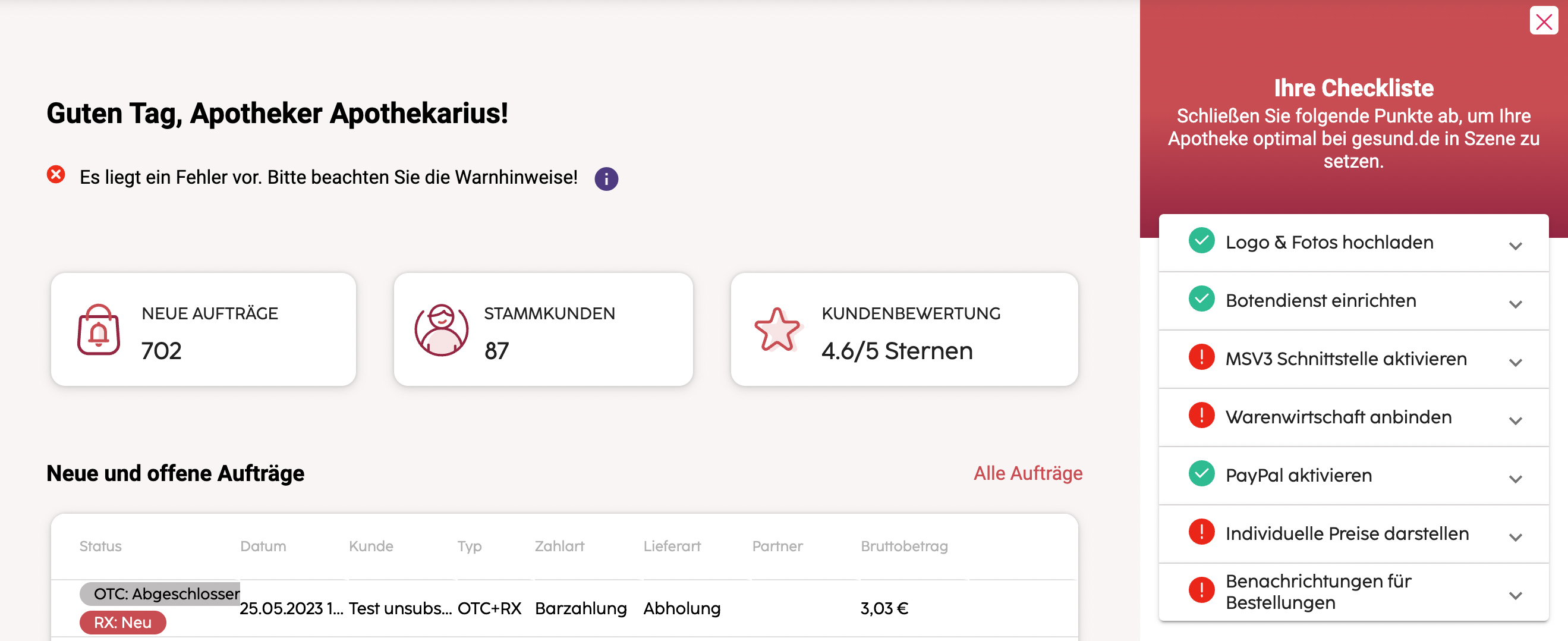Open the Alle Aufträge link
Screen dimensions: 1568x641
click(x=1028, y=473)
